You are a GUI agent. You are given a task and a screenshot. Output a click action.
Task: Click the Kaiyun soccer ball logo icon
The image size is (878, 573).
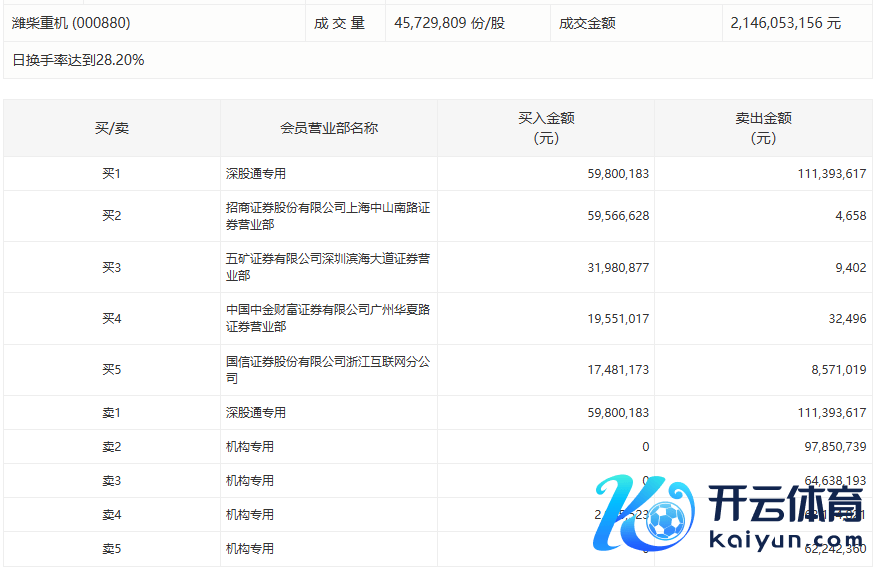point(645,517)
